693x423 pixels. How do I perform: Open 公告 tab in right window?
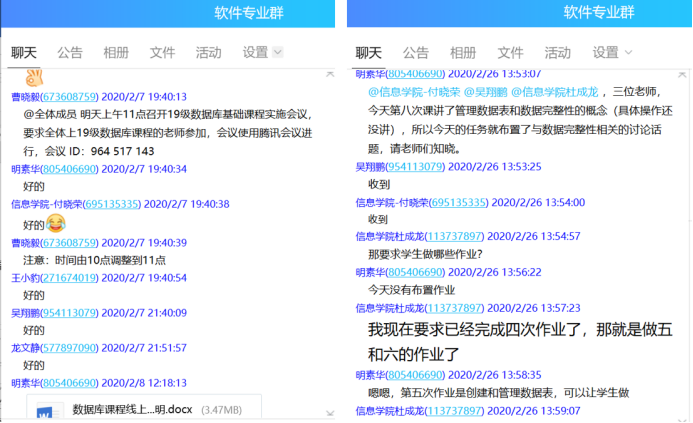415,53
